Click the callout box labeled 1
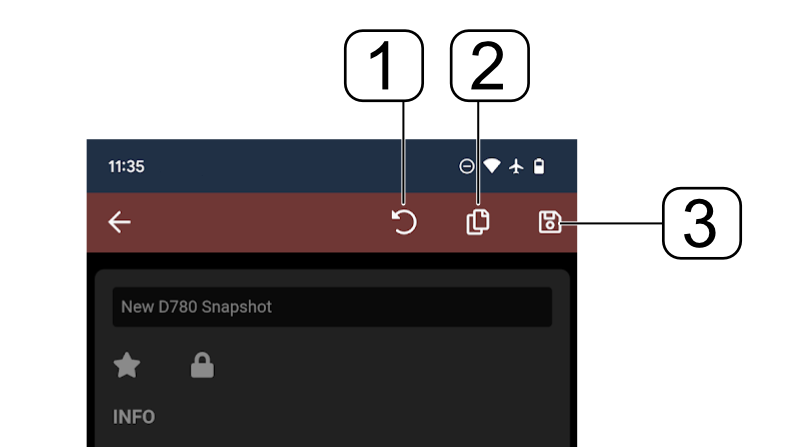806x447 pixels. (x=383, y=66)
